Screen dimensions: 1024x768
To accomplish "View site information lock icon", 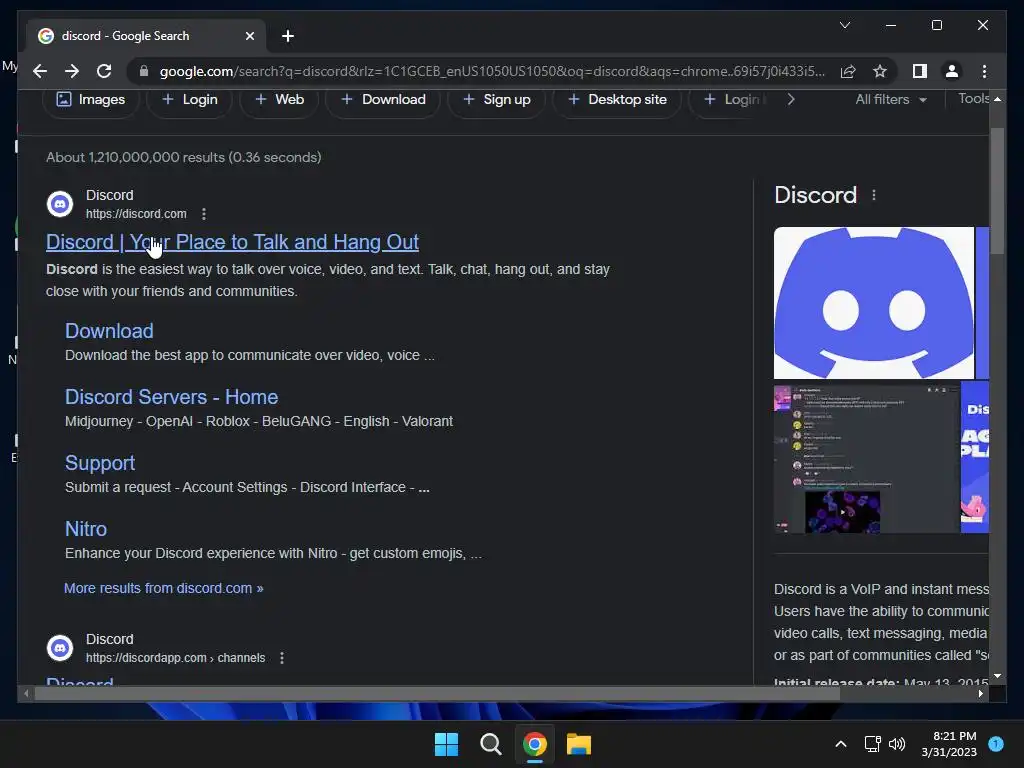I will (x=144, y=71).
